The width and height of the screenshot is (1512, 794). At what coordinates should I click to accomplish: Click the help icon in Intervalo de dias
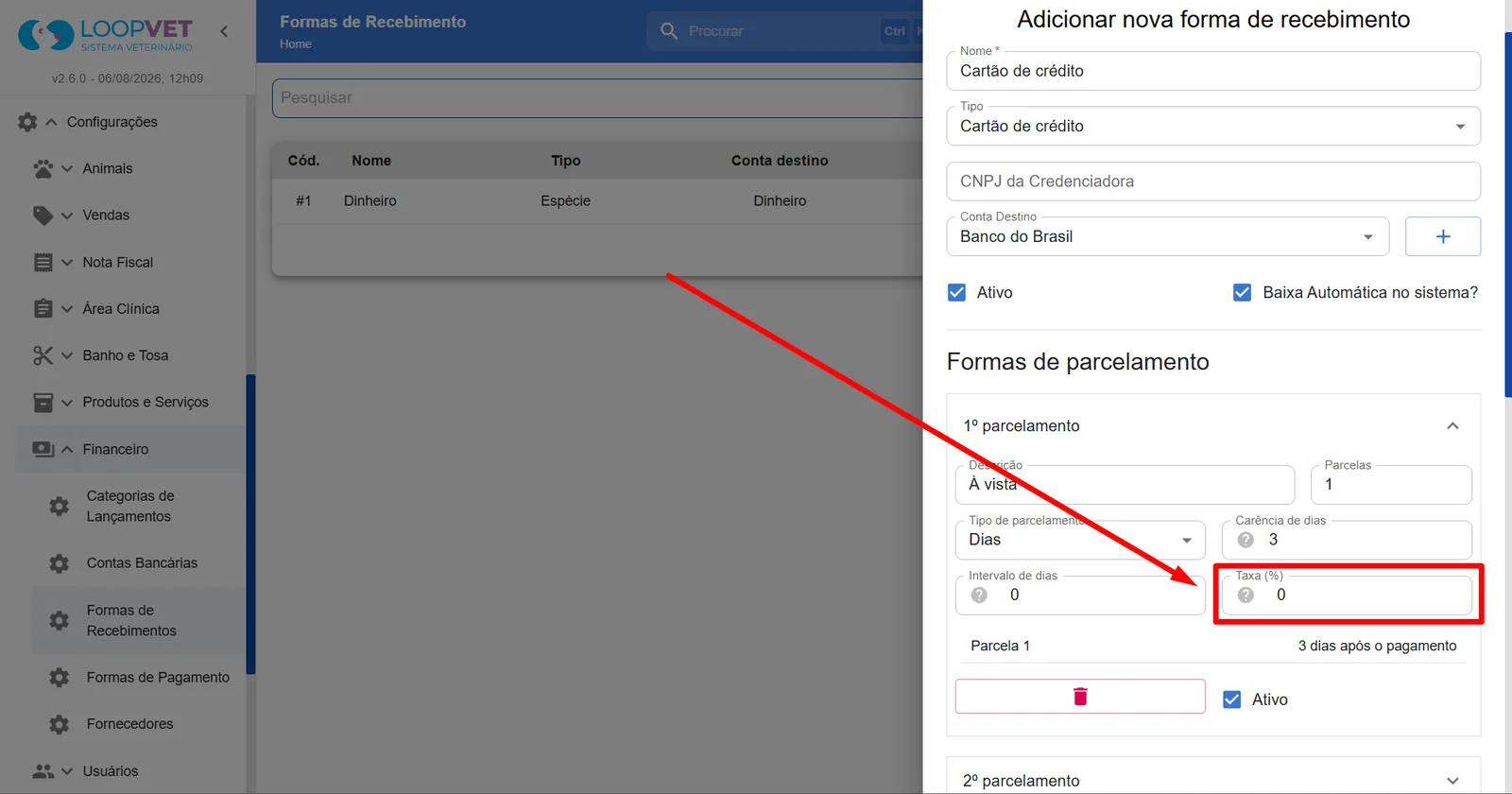(x=979, y=595)
